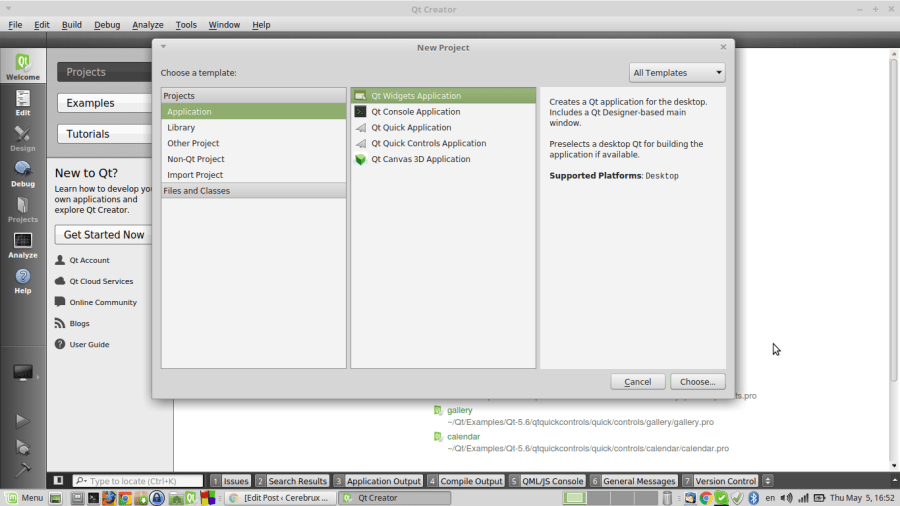Open the Build menu
Screen dimensions: 900x506
72,25
